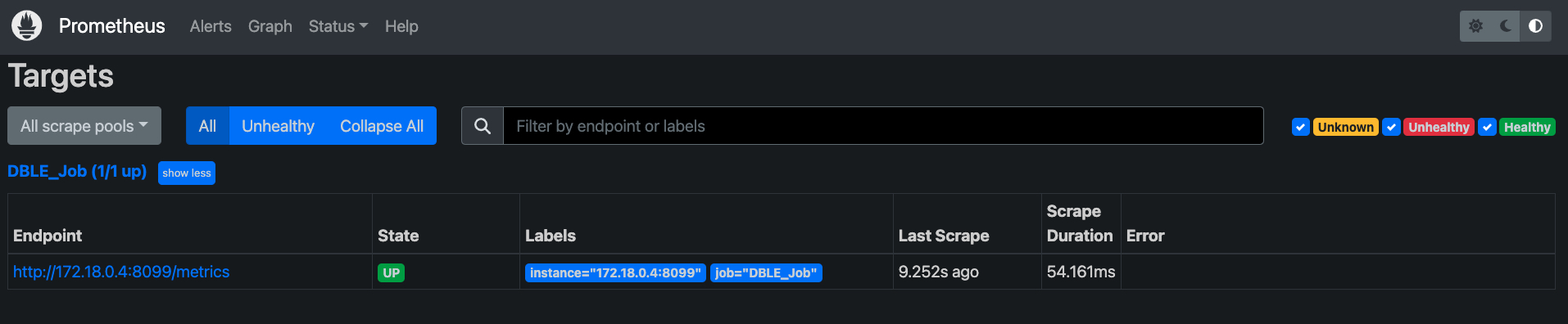Screen dimensions: 1568x324
Task: Switch to light theme sun icon
Action: pyautogui.click(x=1475, y=26)
